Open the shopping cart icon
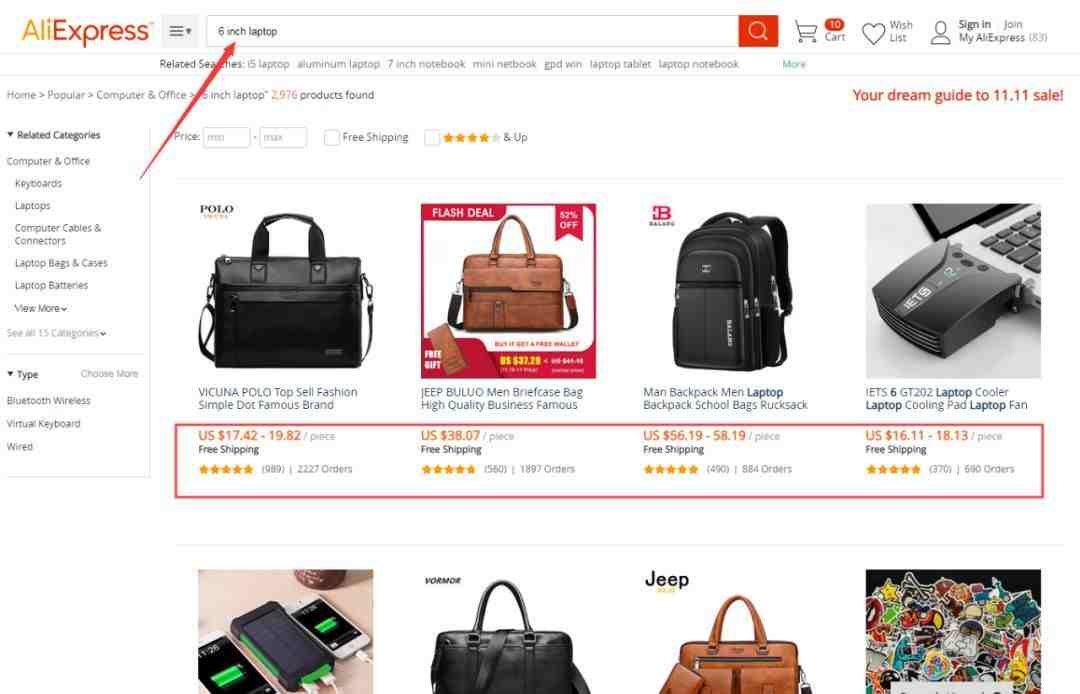Viewport: 1080px width, 694px height. [805, 32]
